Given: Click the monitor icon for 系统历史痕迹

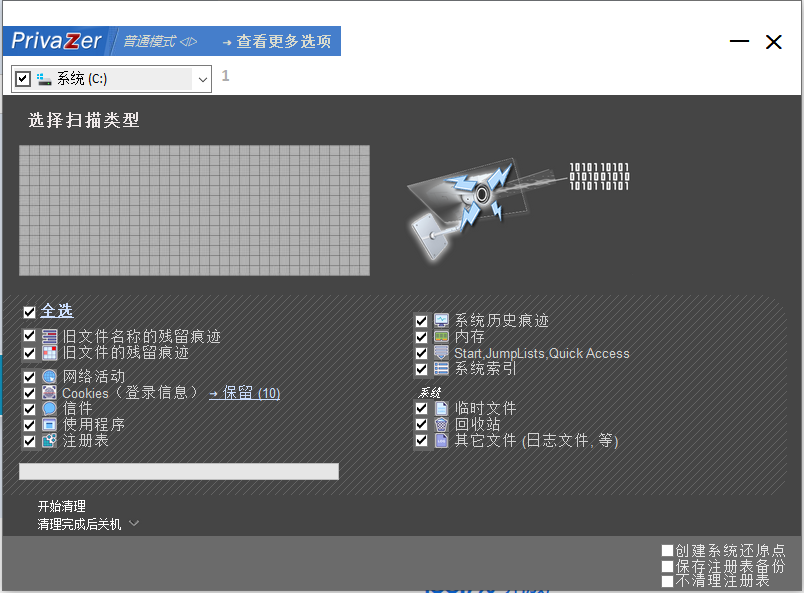Looking at the screenshot, I should pyautogui.click(x=441, y=321).
